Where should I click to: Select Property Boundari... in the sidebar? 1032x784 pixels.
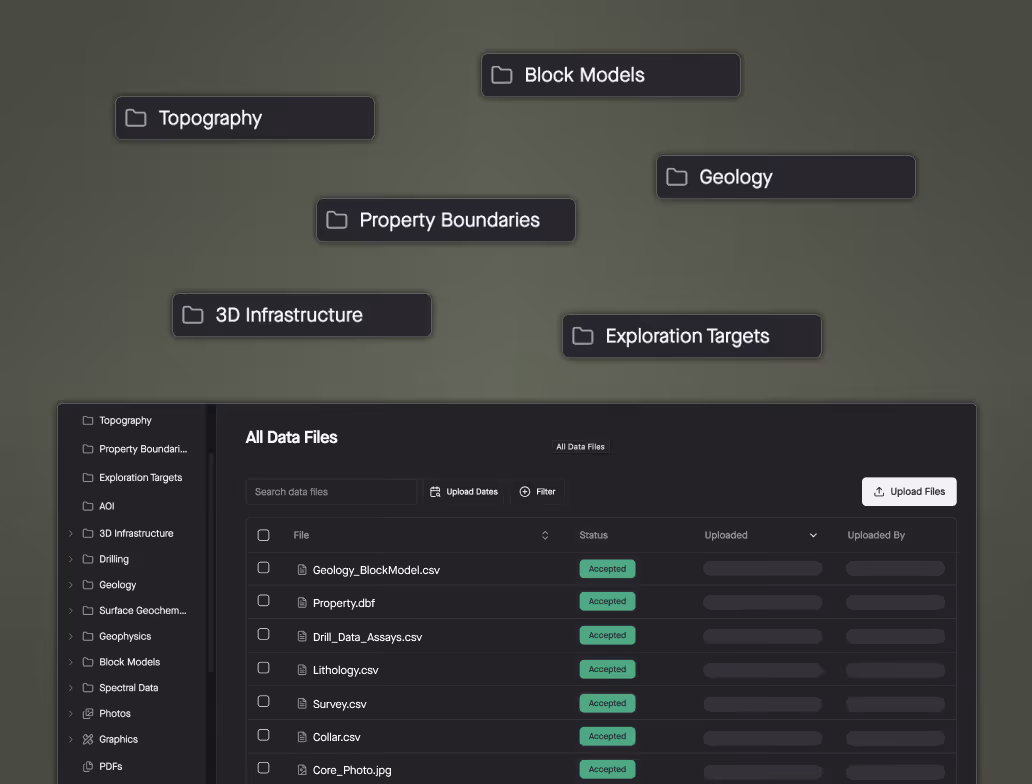(x=143, y=449)
